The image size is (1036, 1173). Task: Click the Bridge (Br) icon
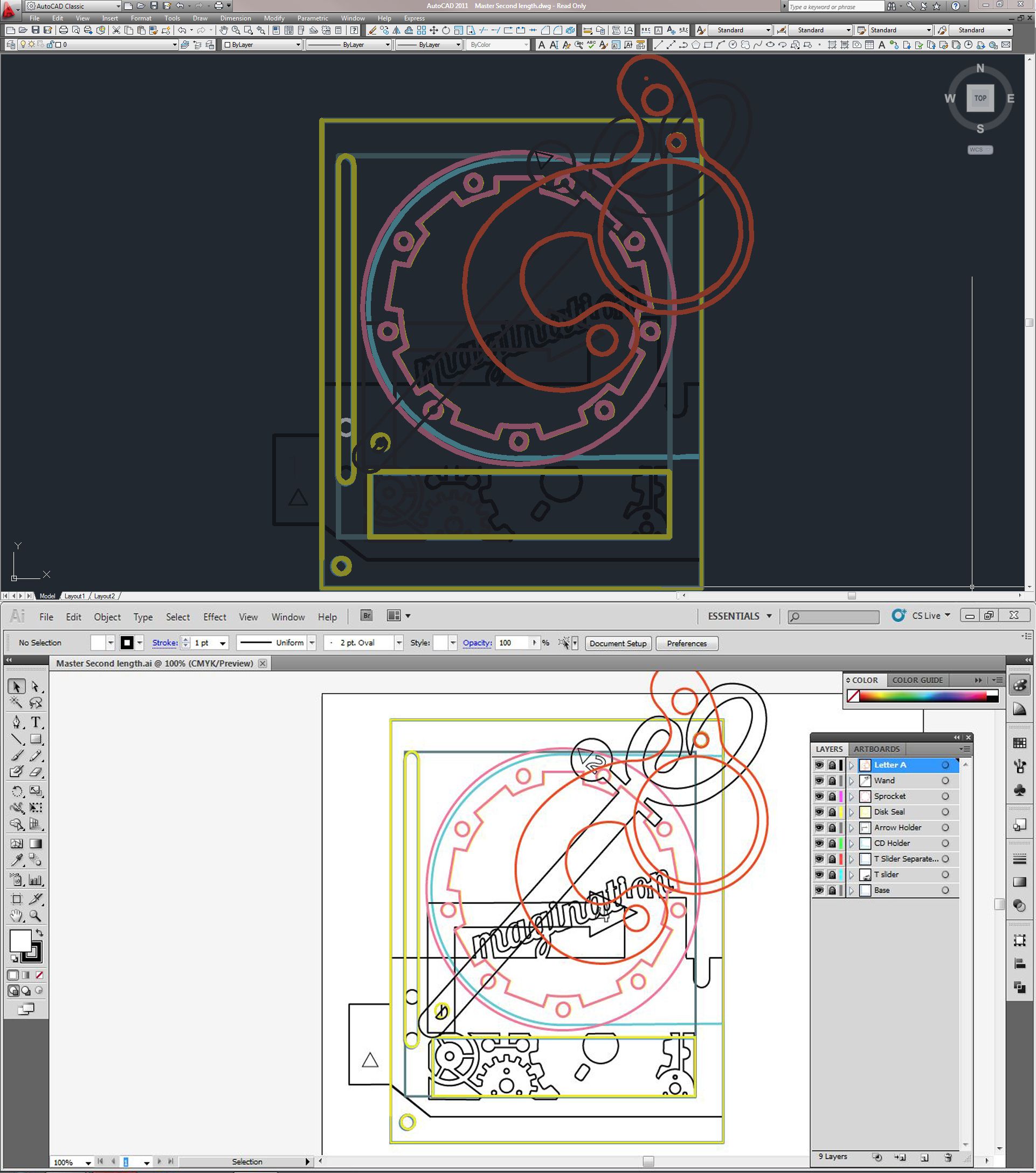[x=366, y=616]
